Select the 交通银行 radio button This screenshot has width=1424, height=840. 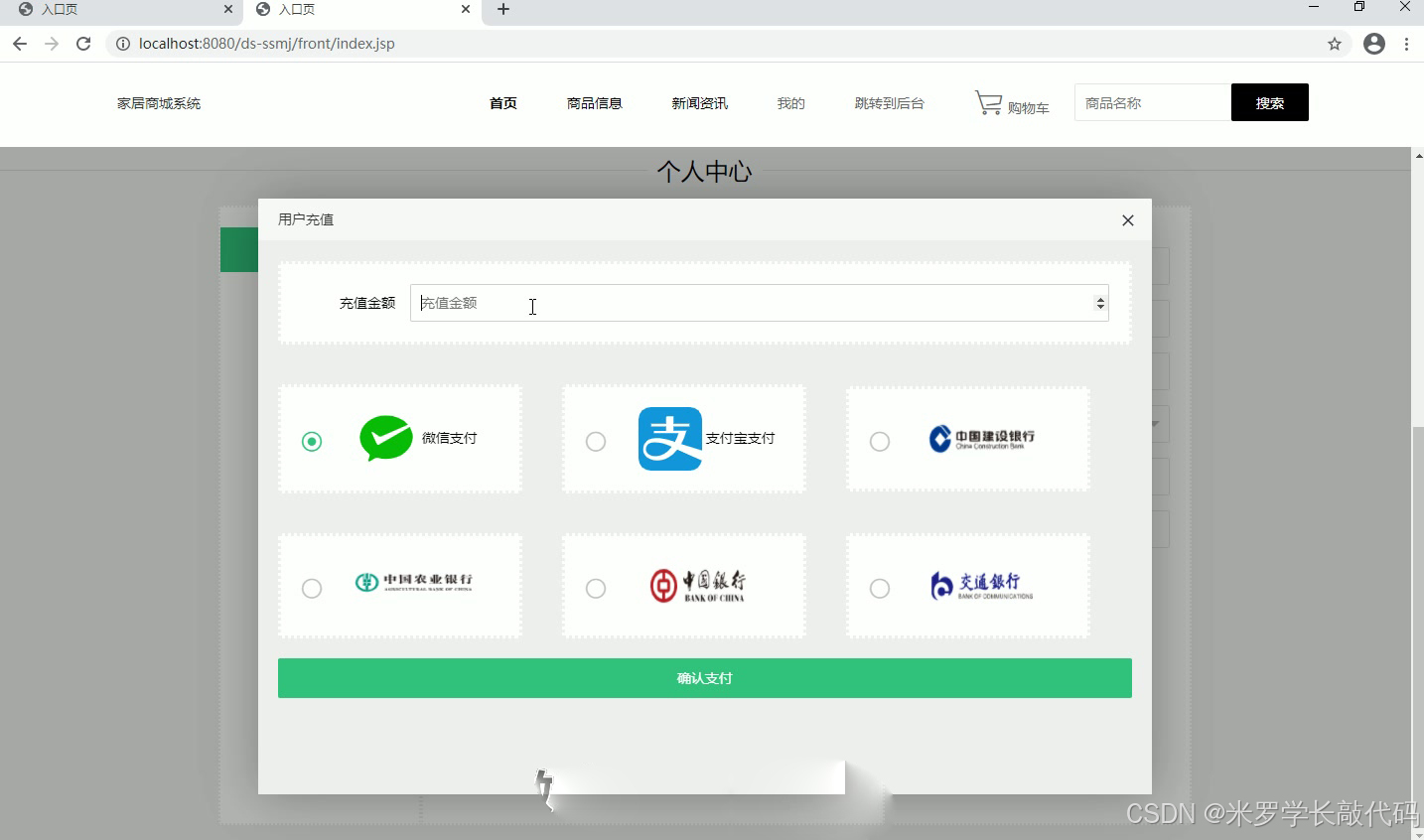880,588
